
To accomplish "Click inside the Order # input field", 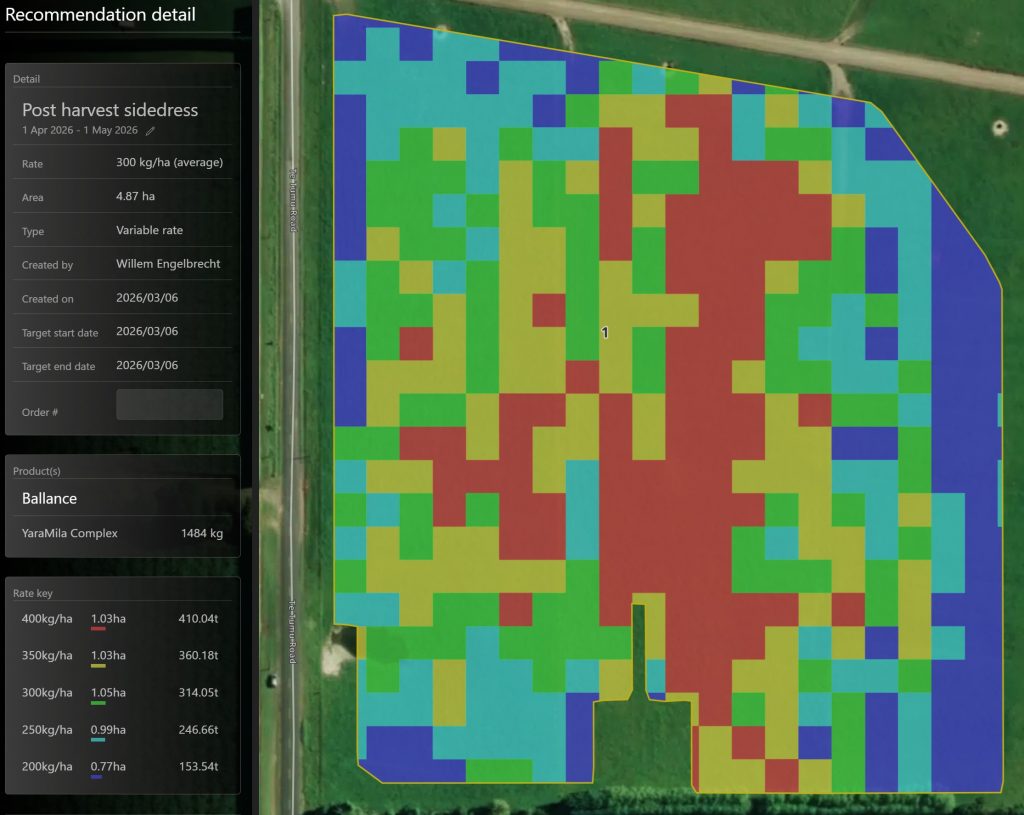I will 169,404.
